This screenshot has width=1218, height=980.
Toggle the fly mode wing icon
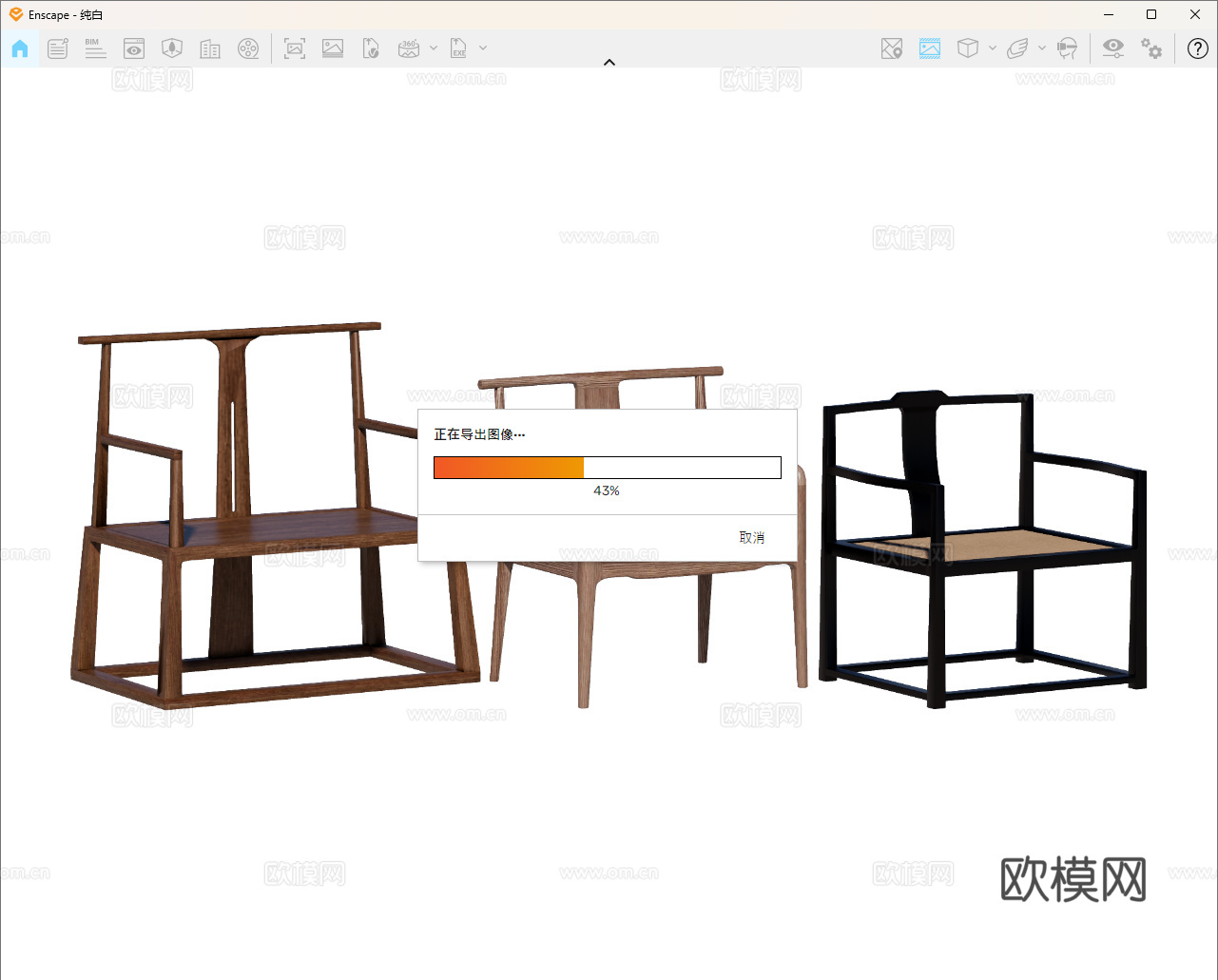(1017, 48)
